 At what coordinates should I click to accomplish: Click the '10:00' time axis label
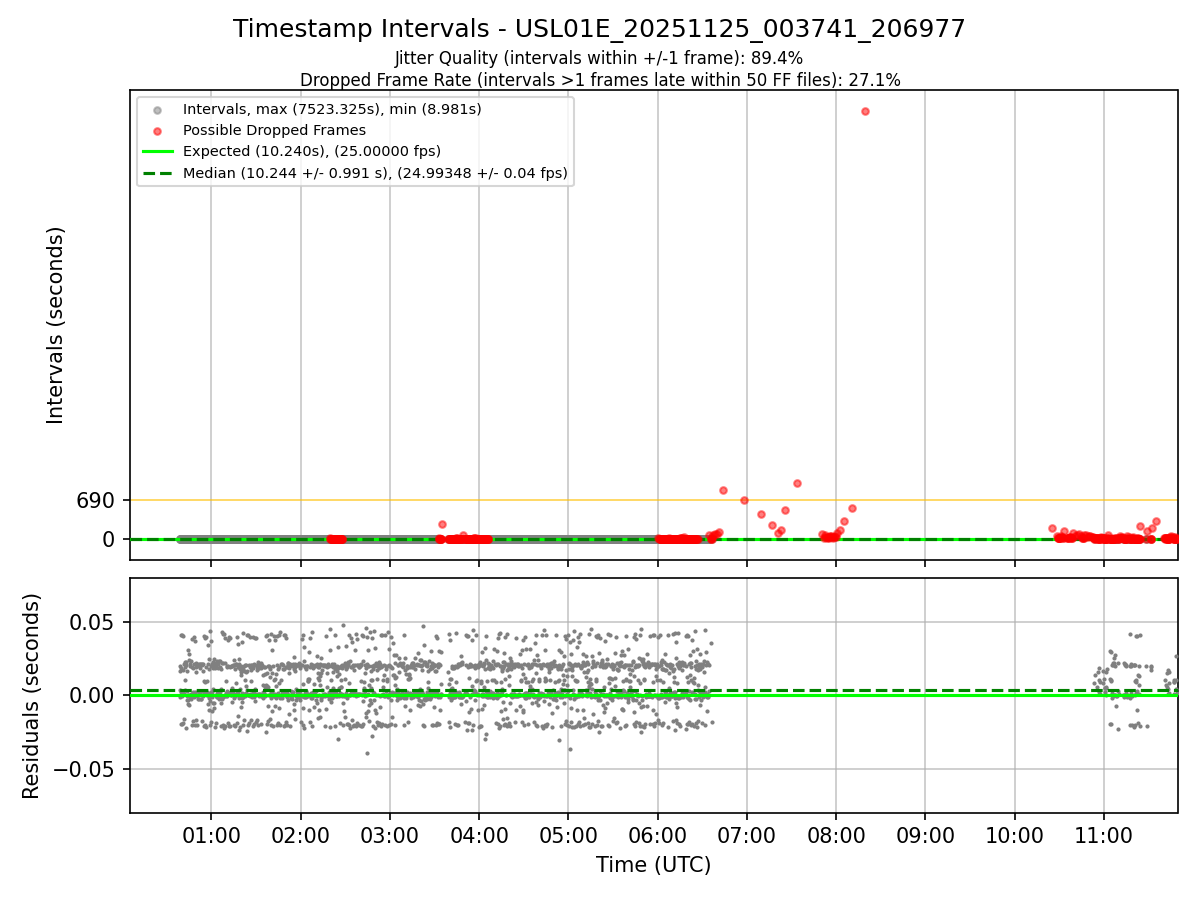[1015, 836]
